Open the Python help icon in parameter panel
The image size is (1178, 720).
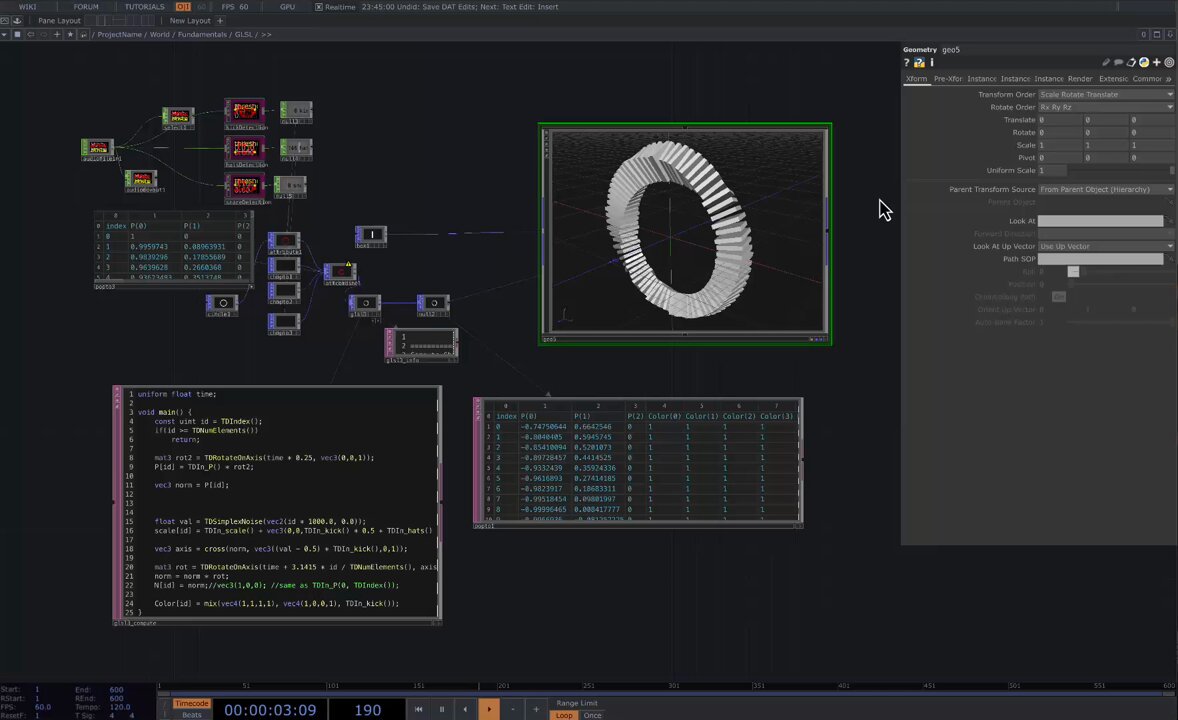[x=920, y=63]
